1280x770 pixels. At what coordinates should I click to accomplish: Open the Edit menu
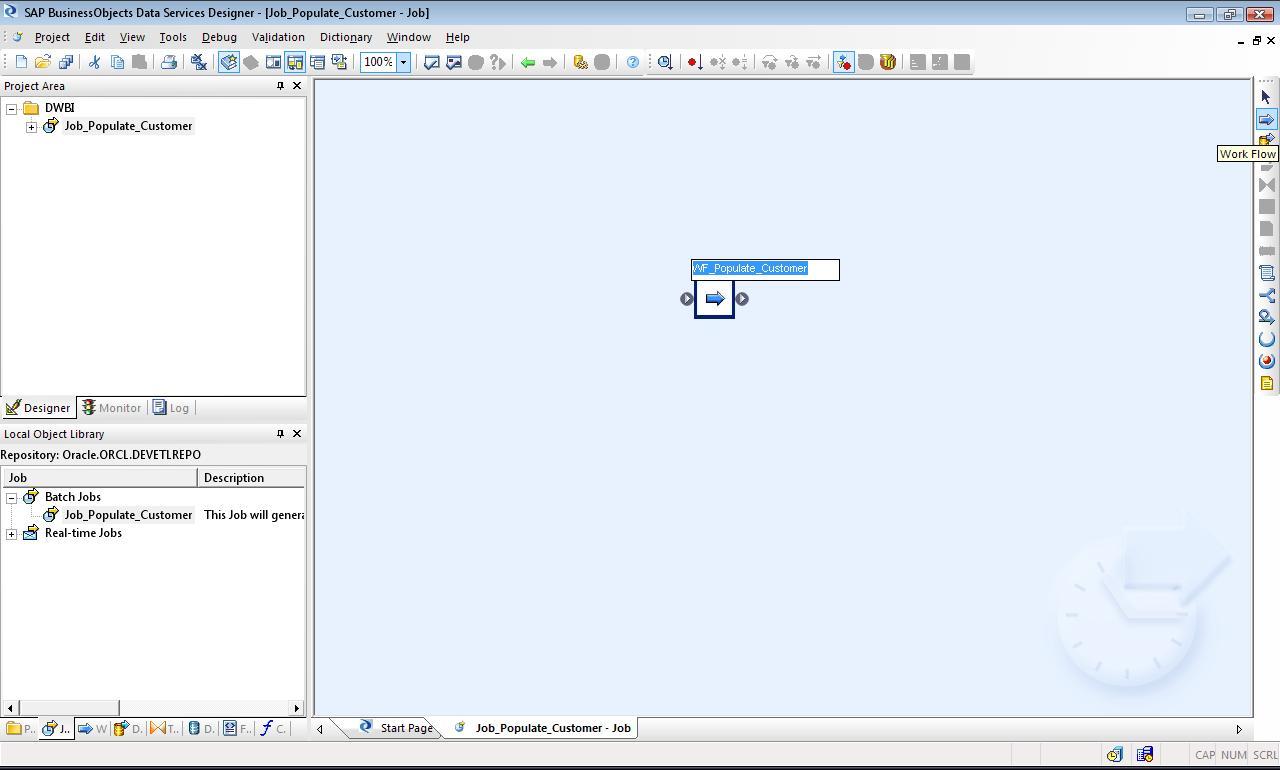click(95, 37)
